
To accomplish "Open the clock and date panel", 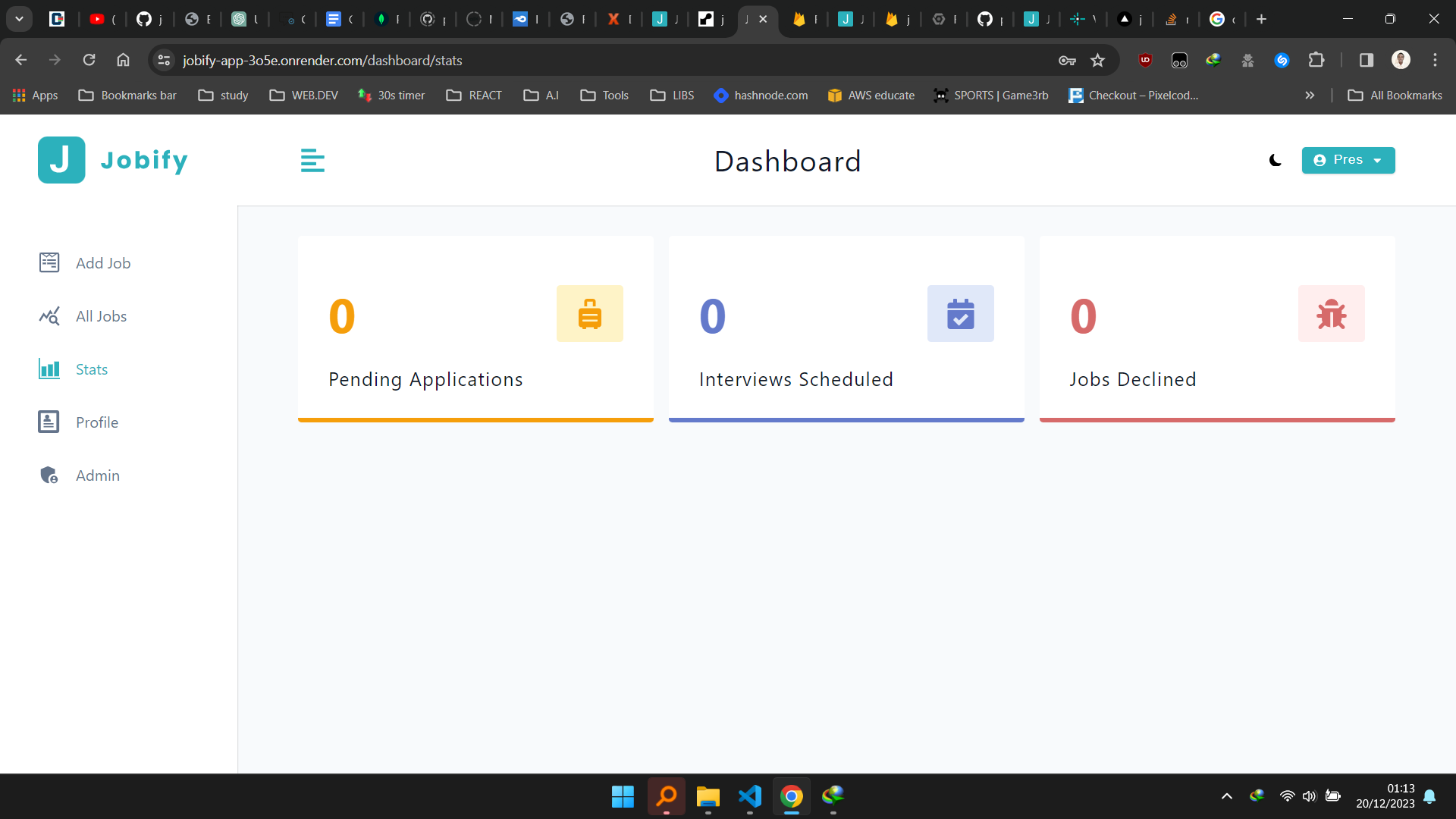I will pos(1385,796).
